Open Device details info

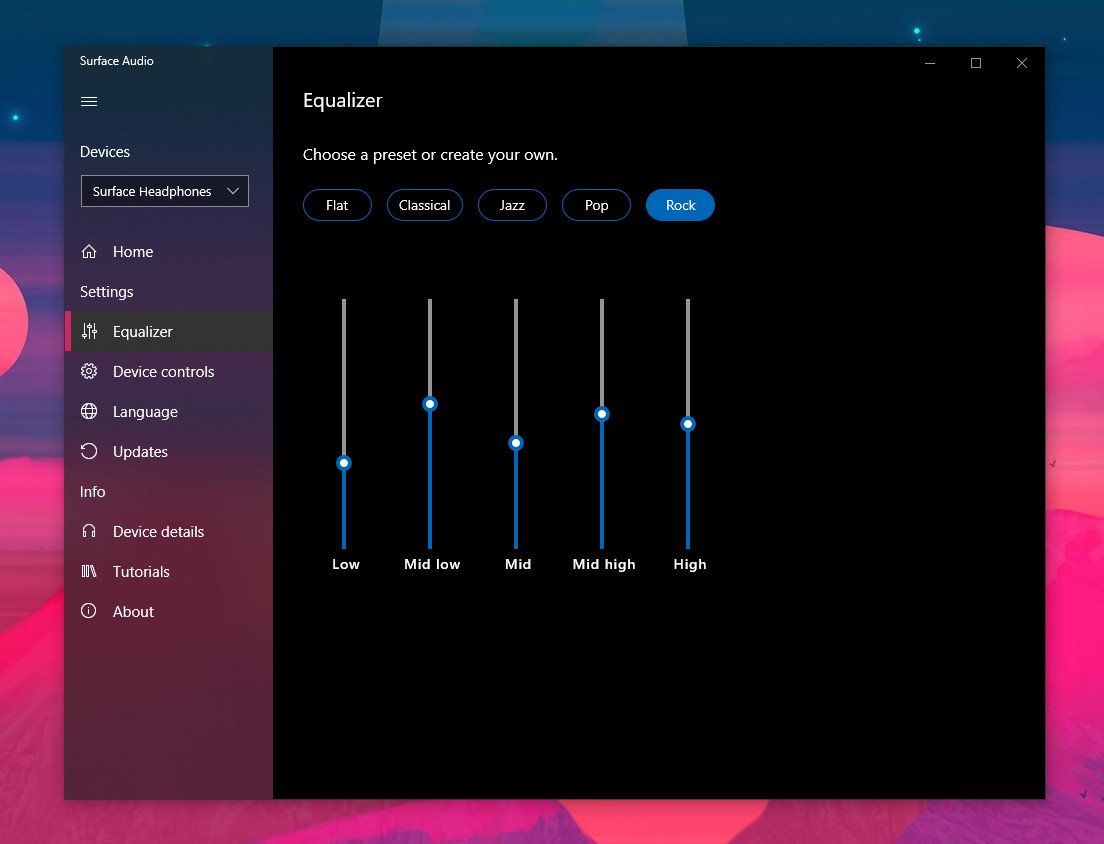[x=169, y=531]
